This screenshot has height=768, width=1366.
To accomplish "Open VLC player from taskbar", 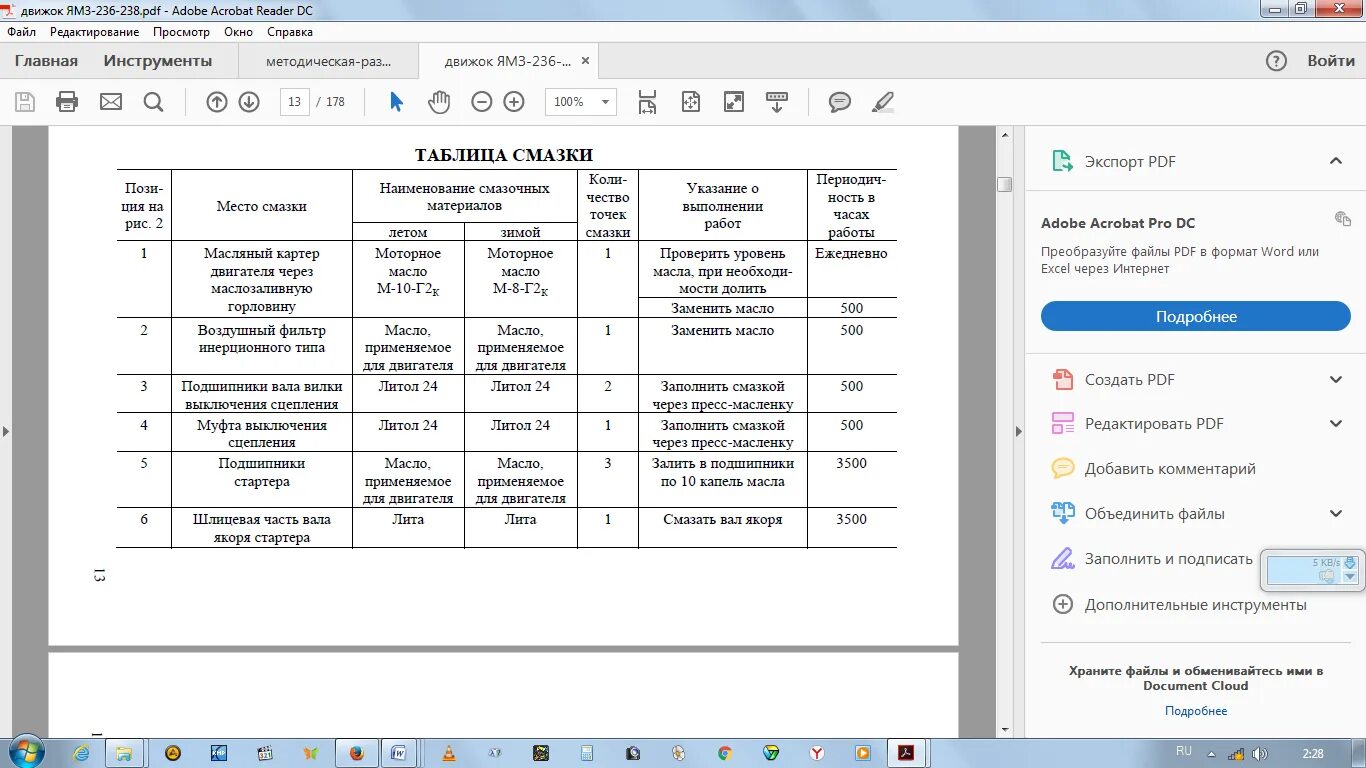I will click(x=449, y=753).
